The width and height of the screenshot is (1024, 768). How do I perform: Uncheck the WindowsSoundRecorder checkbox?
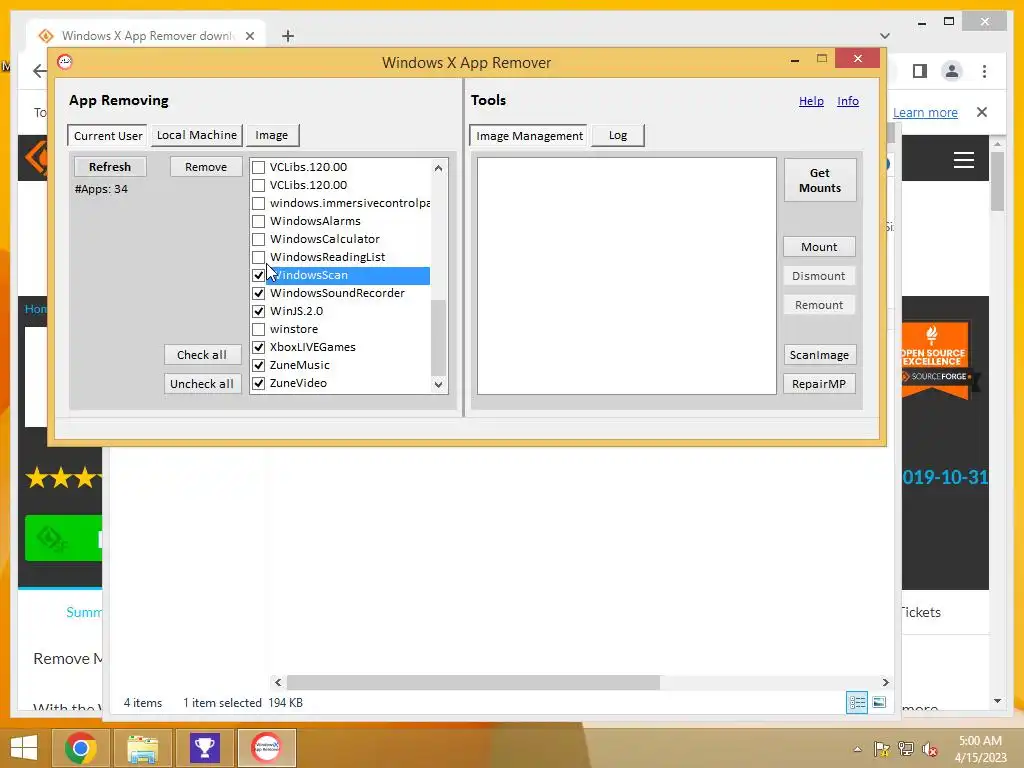[x=259, y=293]
